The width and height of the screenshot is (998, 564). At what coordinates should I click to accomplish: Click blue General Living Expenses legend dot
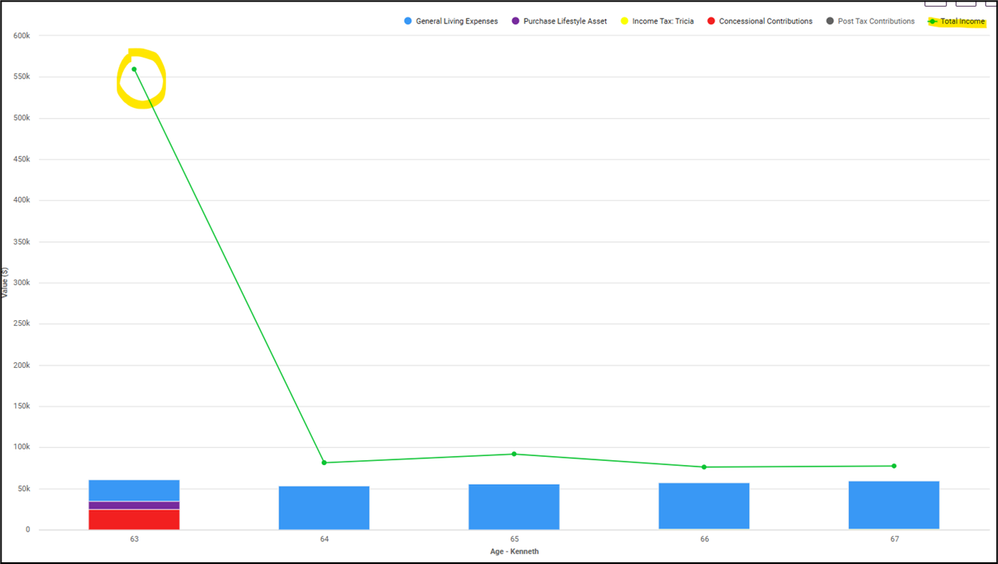406,21
